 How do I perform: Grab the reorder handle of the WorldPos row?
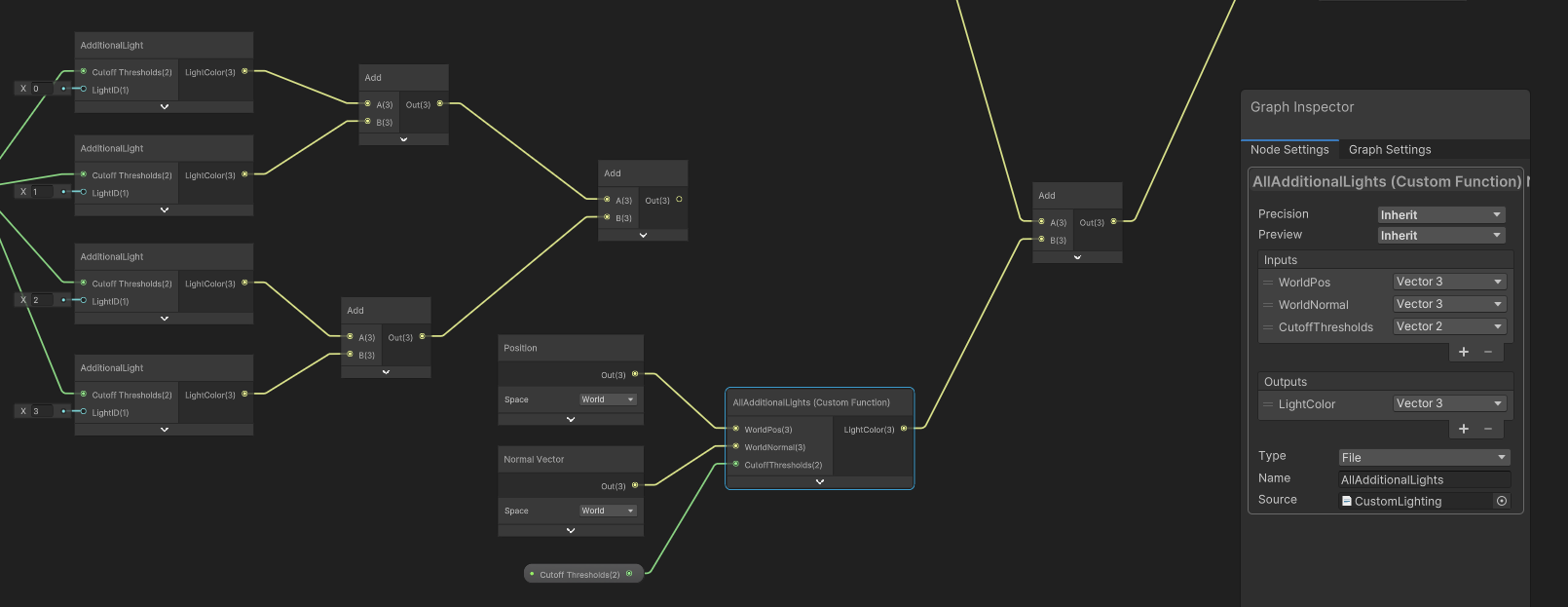[x=1268, y=283]
